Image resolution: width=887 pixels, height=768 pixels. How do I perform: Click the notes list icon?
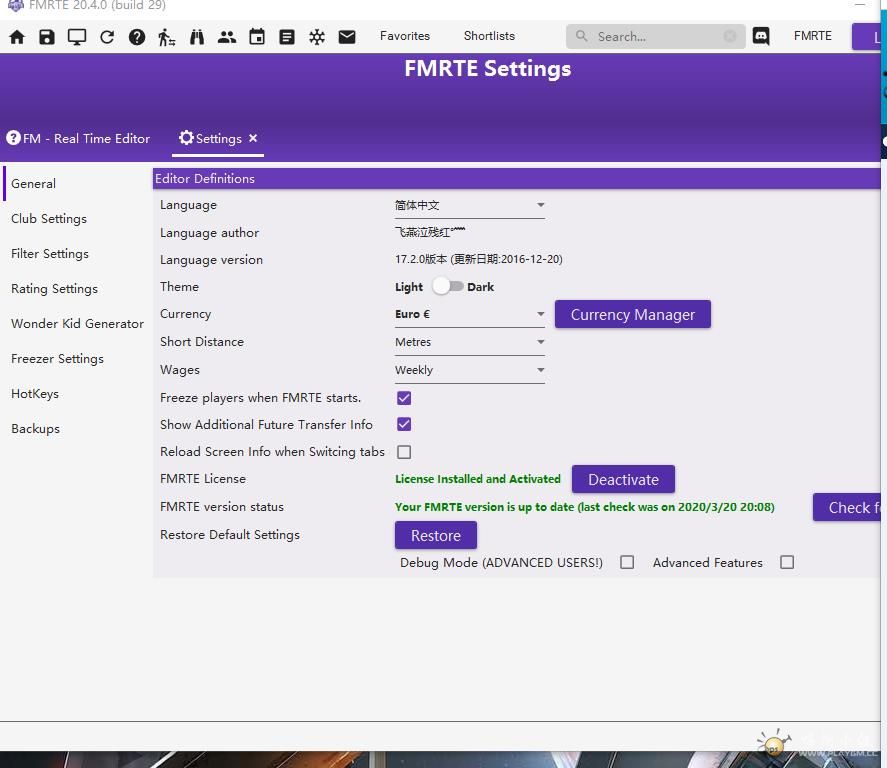tap(287, 37)
